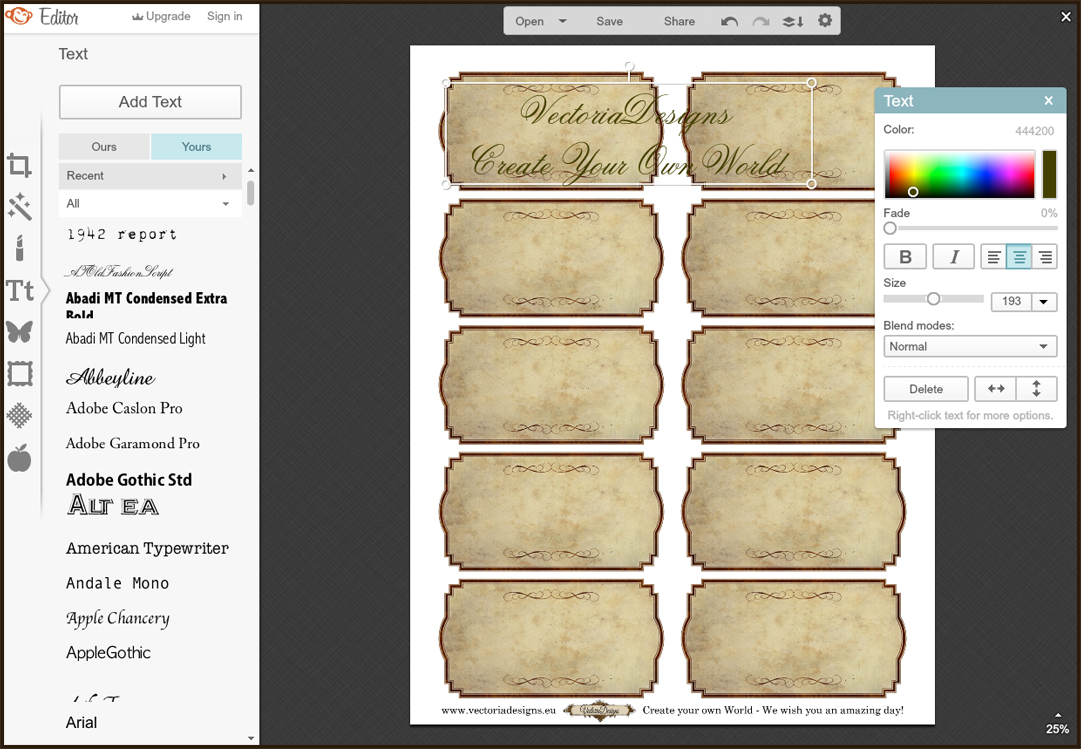Align text left
Screen dimensions: 1081x749
coord(993,257)
